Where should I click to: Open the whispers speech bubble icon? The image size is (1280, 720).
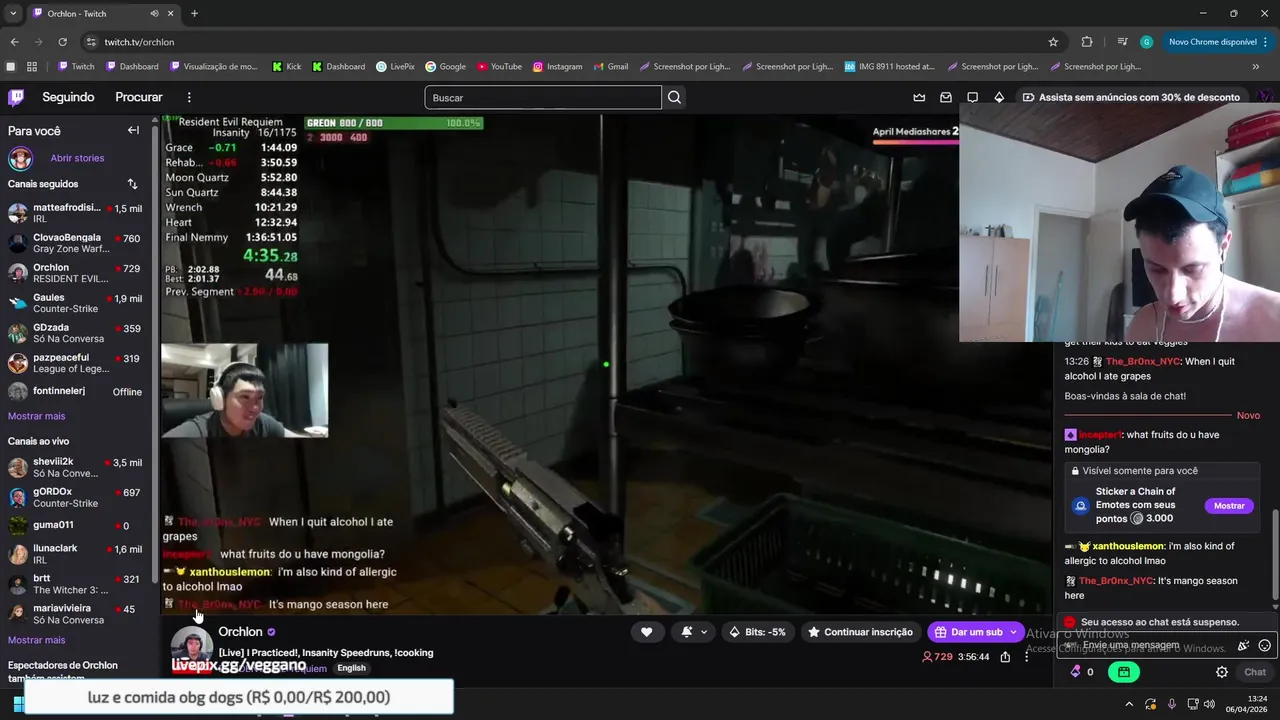click(x=972, y=97)
